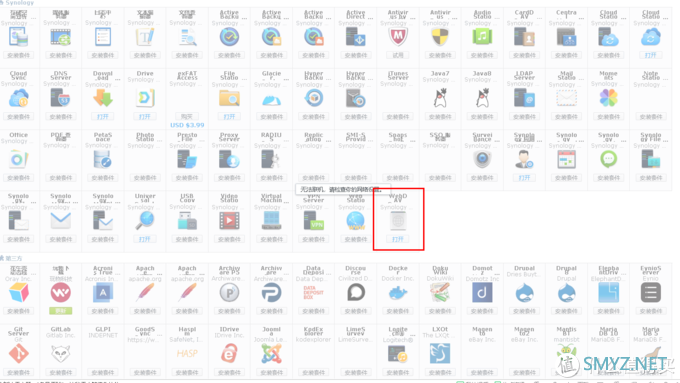Image resolution: width=680 pixels, height=383 pixels.
Task: Open the Text Editor package icon
Action: 145,37
